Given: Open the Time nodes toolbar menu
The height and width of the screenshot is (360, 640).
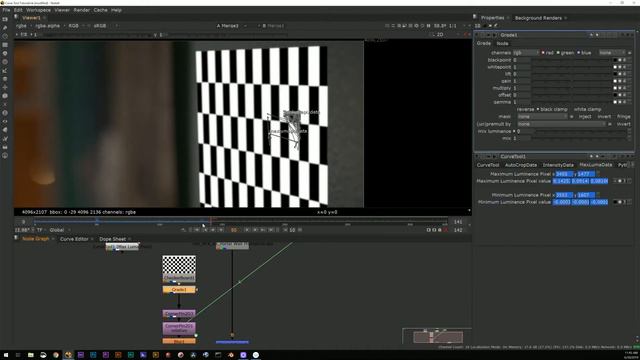Looking at the screenshot, I should pos(5,36).
